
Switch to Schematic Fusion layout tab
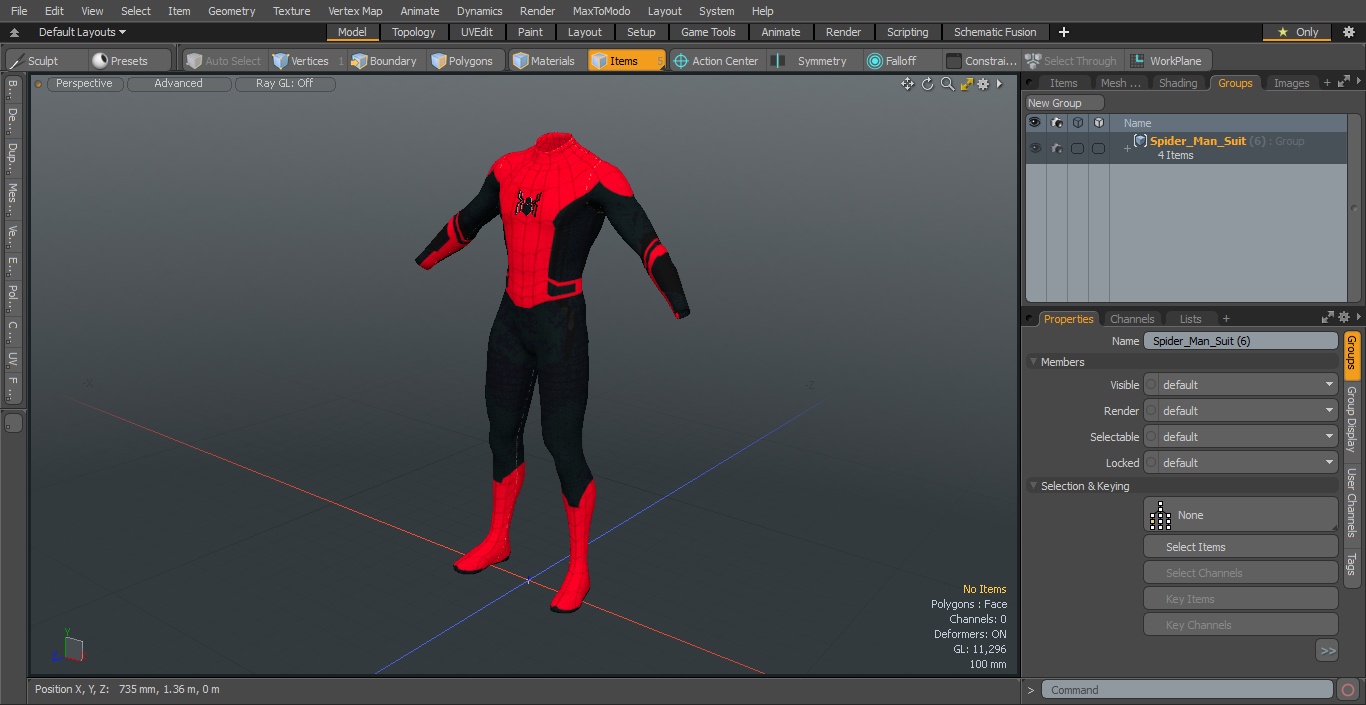click(995, 32)
